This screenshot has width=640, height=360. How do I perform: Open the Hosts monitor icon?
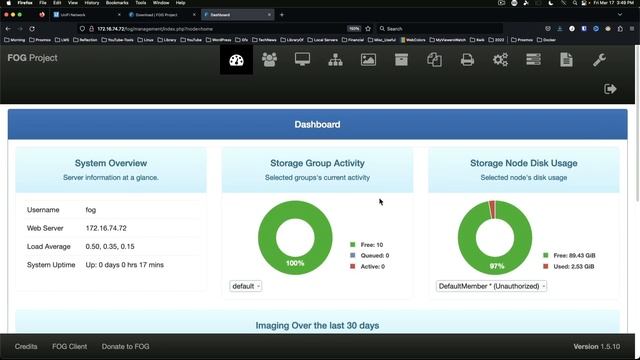[x=302, y=60]
